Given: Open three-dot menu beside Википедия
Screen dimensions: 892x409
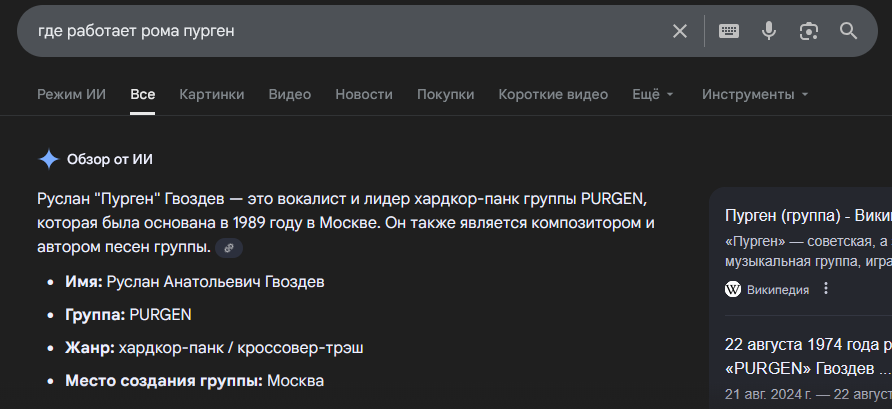Looking at the screenshot, I should pos(826,289).
